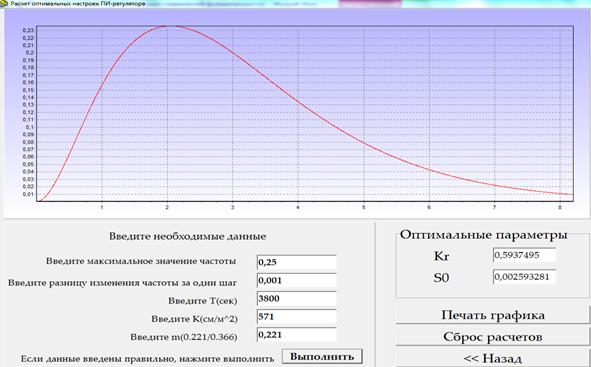The height and width of the screenshot is (367, 591).
Task: Click the application icon in title bar
Action: pos(3,4)
